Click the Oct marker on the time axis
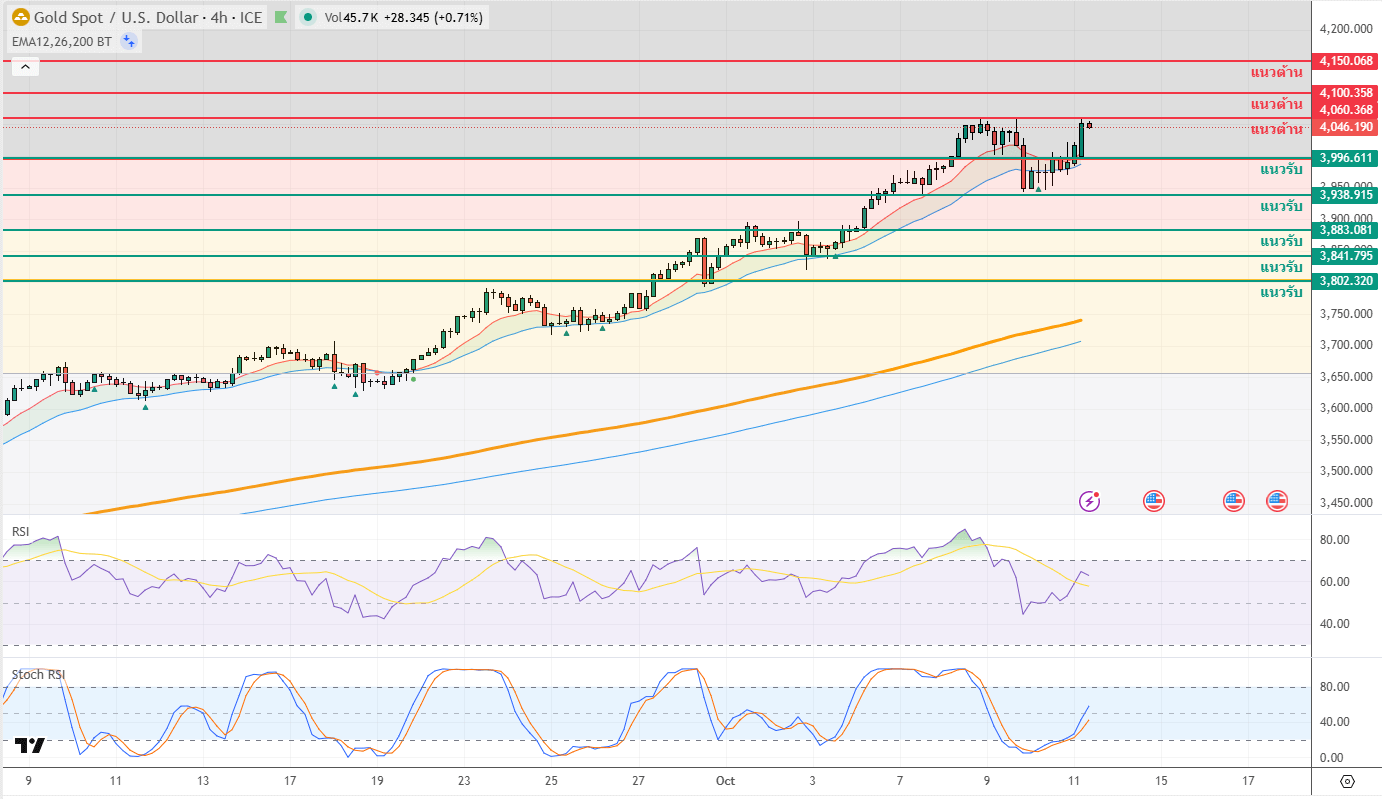The width and height of the screenshot is (1382, 799). [x=724, y=780]
